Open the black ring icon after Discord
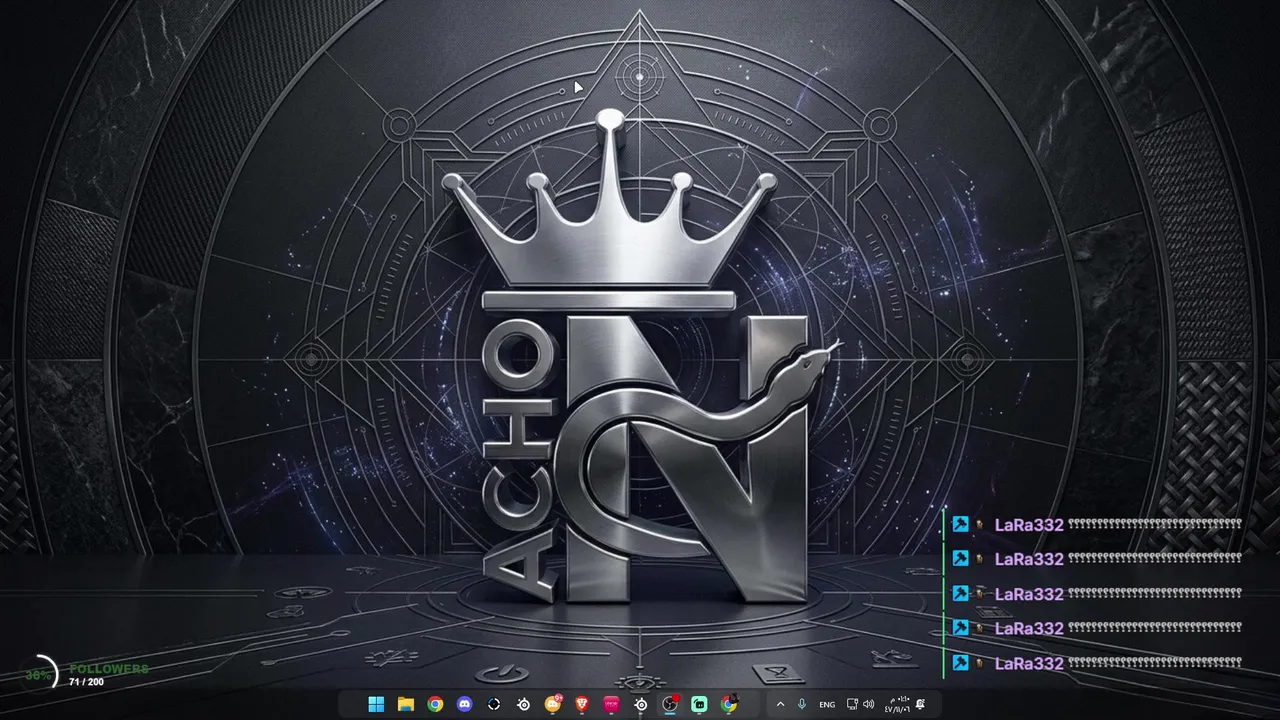Screen dimensions: 1280x720 click(494, 704)
